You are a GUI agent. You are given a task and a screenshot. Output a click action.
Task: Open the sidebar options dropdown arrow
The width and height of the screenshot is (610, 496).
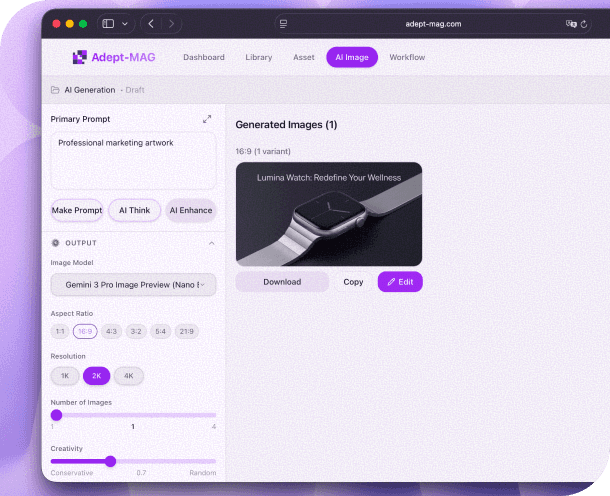[124, 23]
